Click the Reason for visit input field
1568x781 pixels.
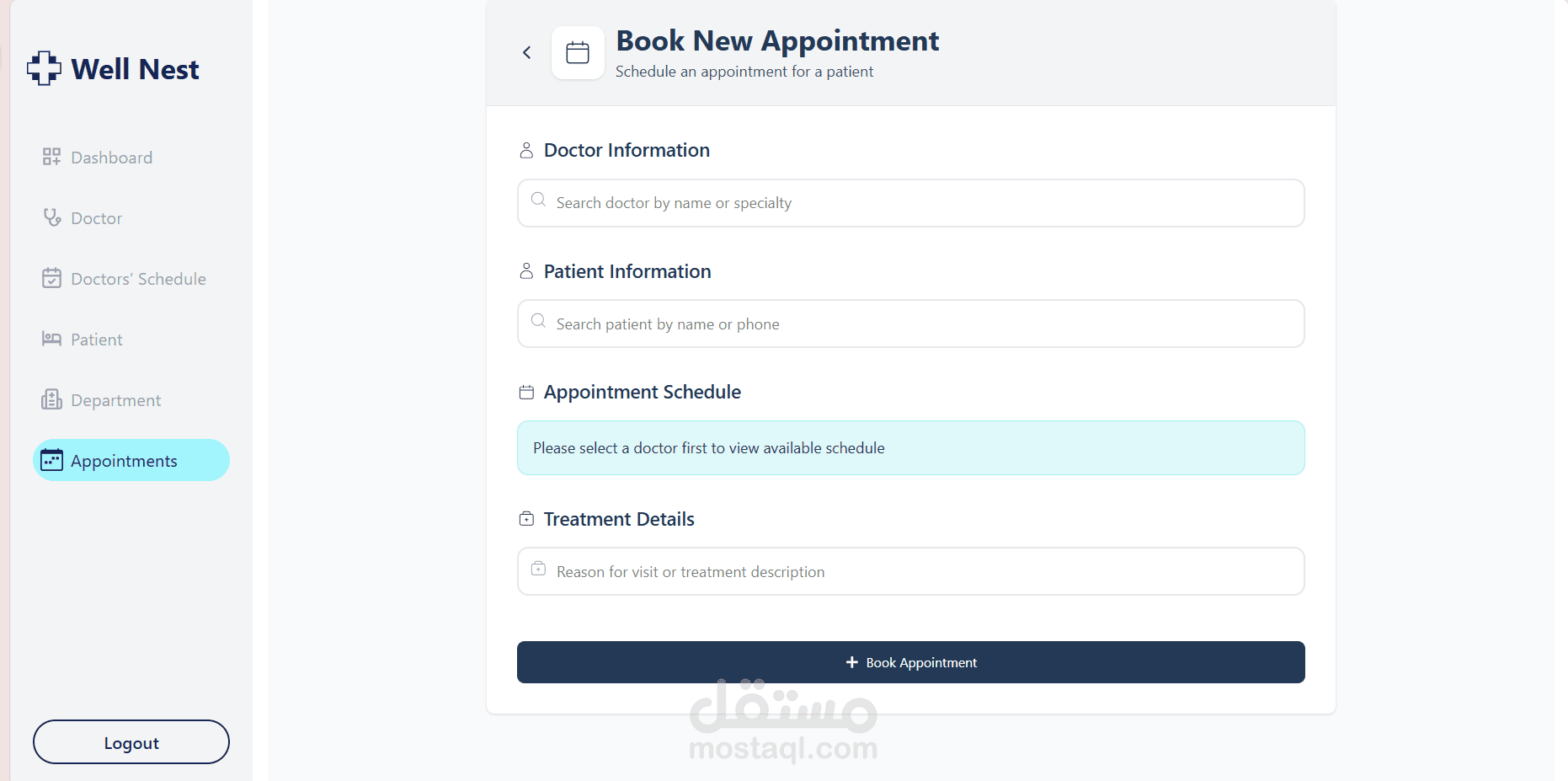911,571
